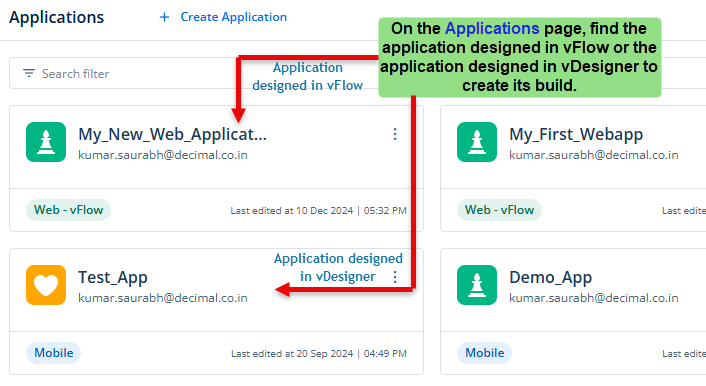
Task: Click Last edited at 20 Sep 2024 text
Action: pyautogui.click(x=319, y=354)
